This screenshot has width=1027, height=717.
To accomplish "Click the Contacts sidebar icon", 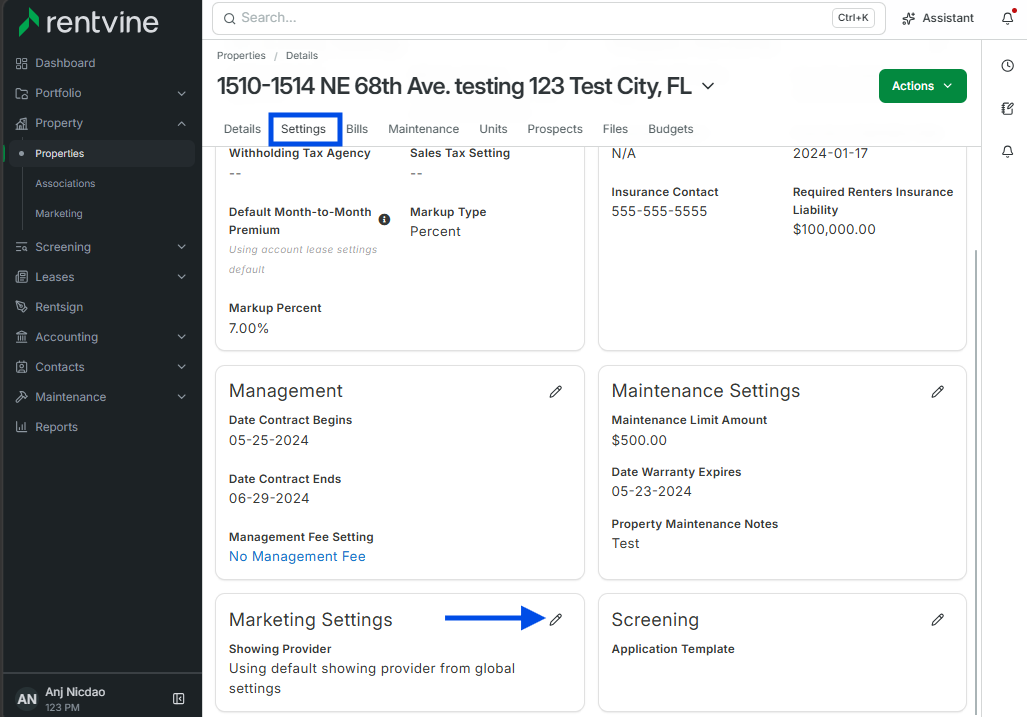I will 22,367.
